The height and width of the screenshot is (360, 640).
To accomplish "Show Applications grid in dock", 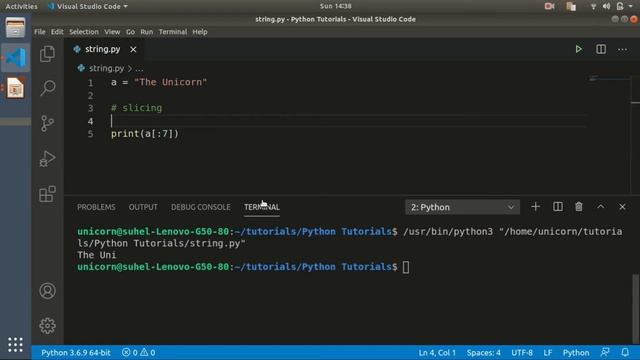I will (15, 344).
